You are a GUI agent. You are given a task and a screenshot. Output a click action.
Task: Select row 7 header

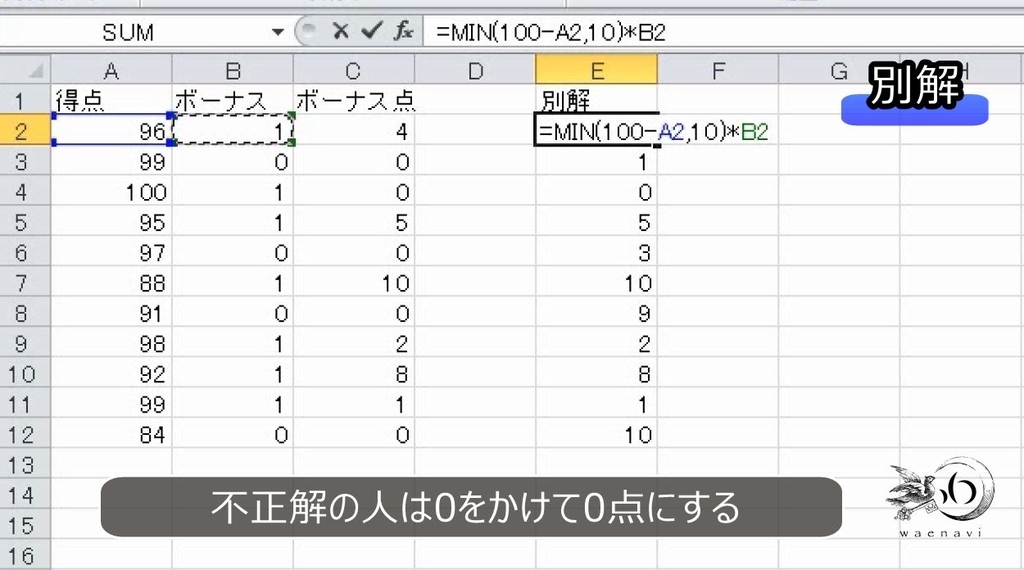click(25, 283)
